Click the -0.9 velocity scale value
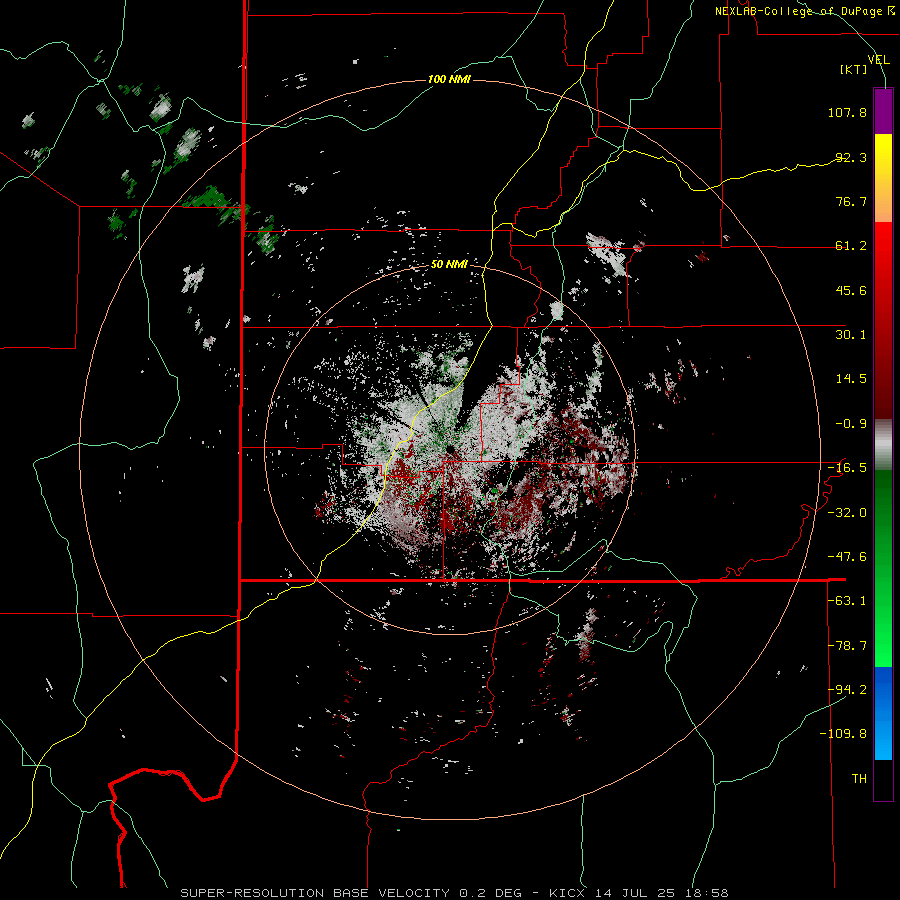This screenshot has height=900, width=900. pos(851,424)
